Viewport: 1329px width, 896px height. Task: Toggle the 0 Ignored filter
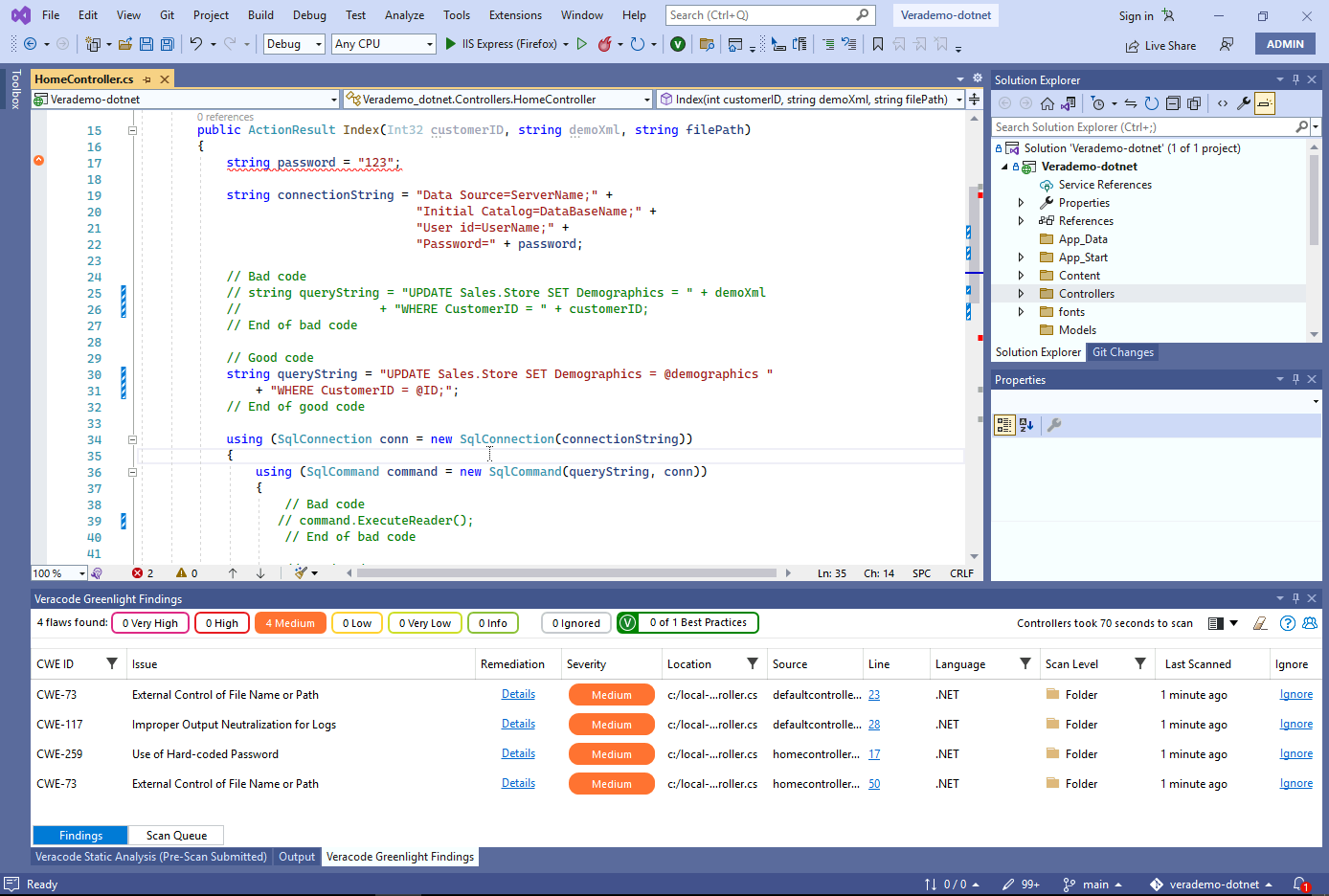[x=576, y=623]
